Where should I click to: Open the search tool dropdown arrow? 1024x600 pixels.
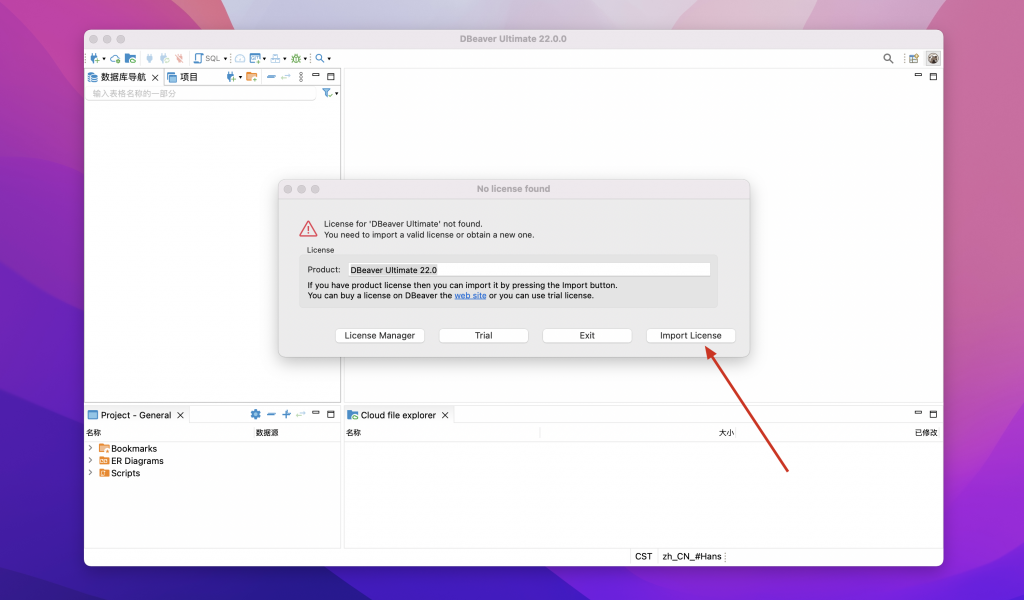[329, 57]
